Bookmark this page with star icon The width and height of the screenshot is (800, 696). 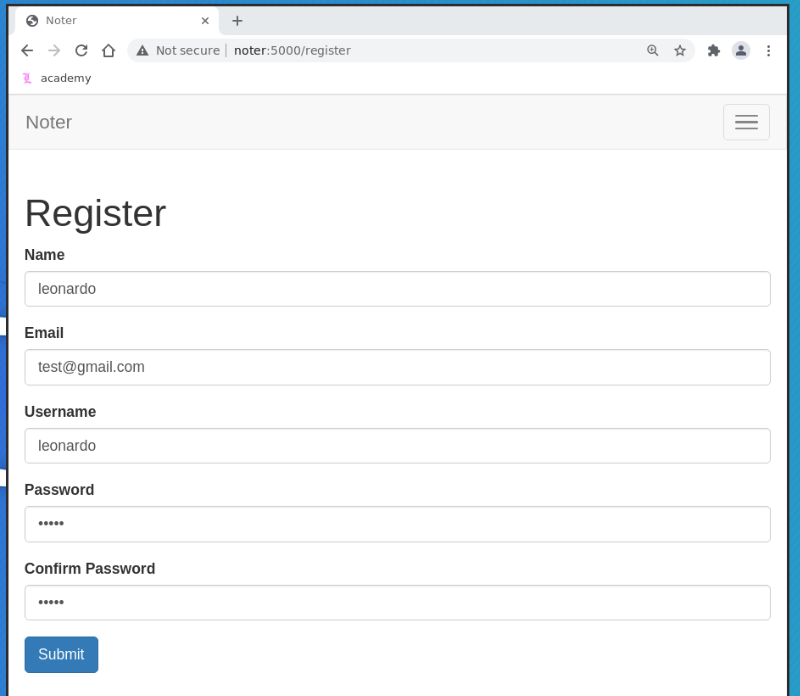680,51
